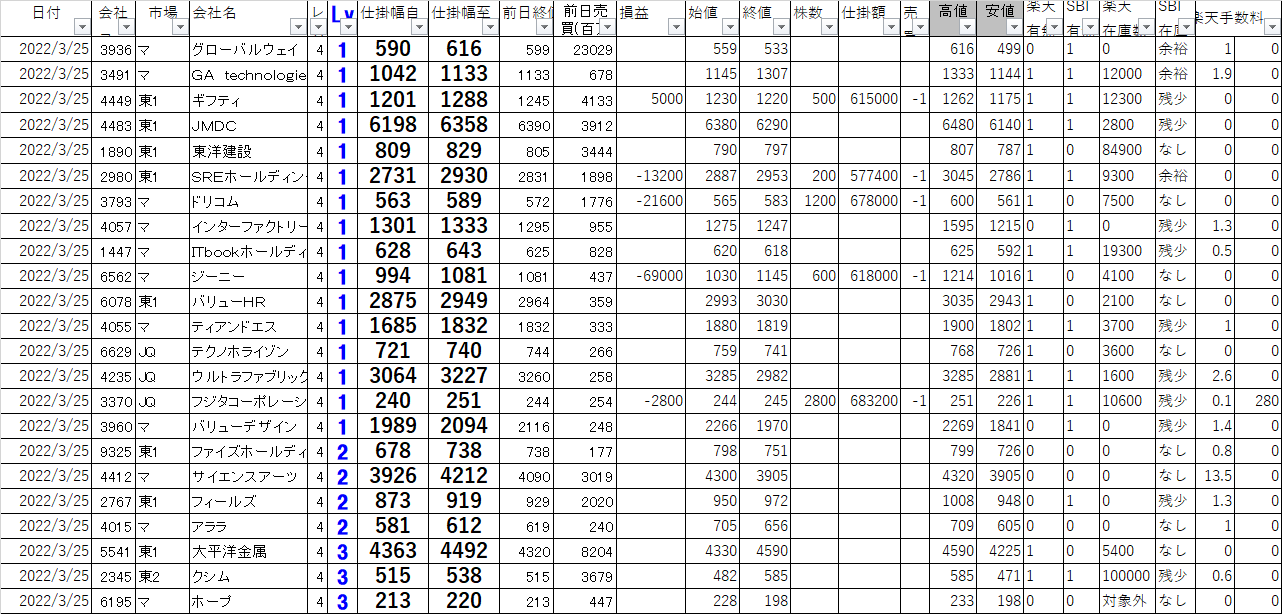1282x614 pixels.
Task: Open the 前日終値 column filter dropdown
Action: (x=545, y=29)
